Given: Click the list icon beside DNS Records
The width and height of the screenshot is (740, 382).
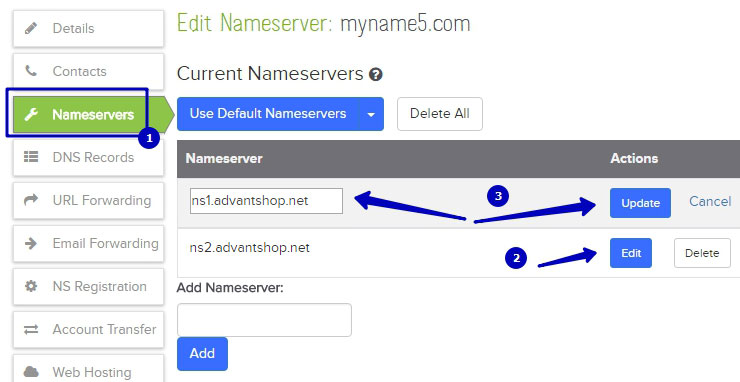Looking at the screenshot, I should pyautogui.click(x=31, y=157).
